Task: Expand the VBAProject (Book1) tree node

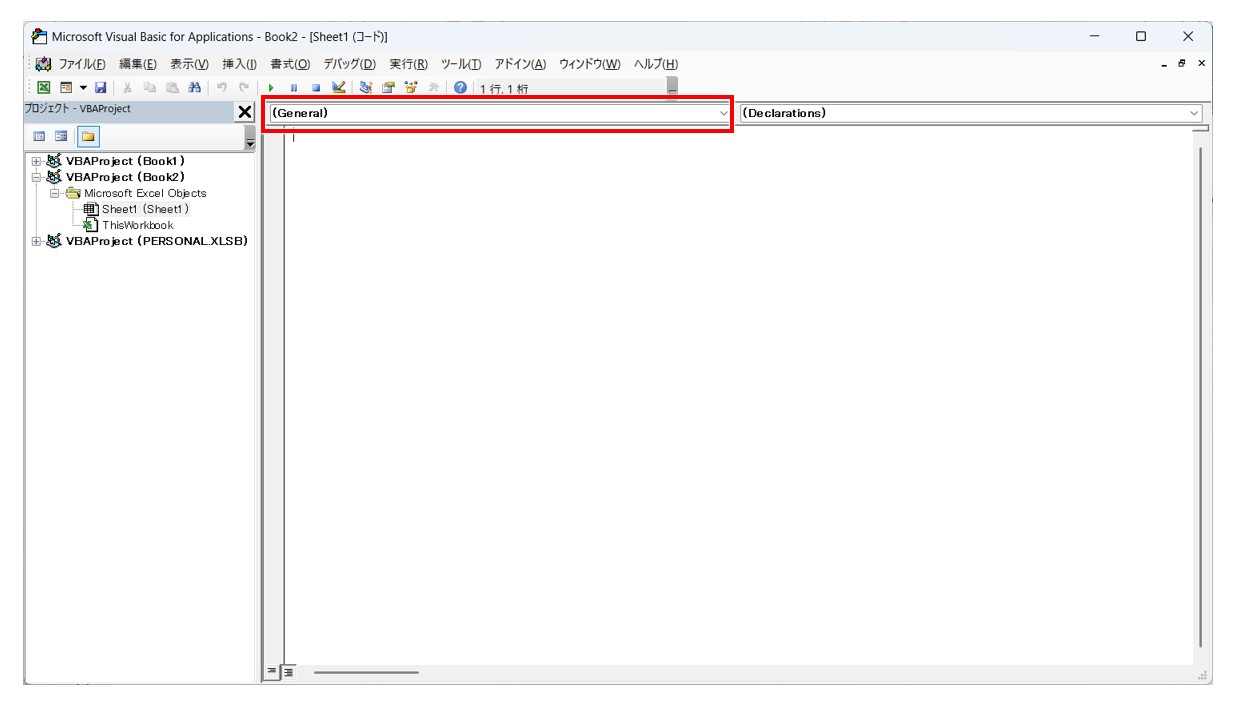Action: [x=36, y=161]
